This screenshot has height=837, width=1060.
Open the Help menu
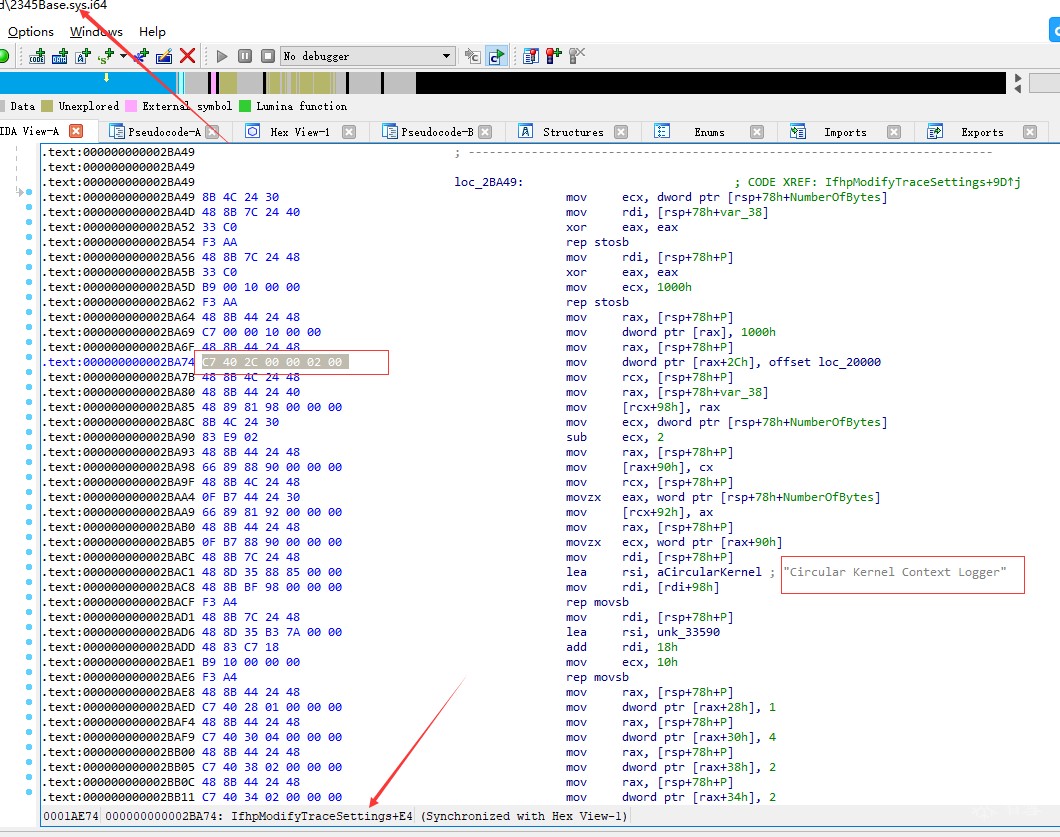coord(152,32)
